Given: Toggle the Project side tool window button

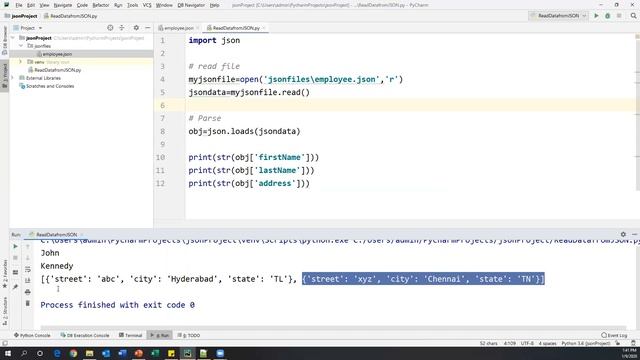Looking at the screenshot, I should point(4,76).
